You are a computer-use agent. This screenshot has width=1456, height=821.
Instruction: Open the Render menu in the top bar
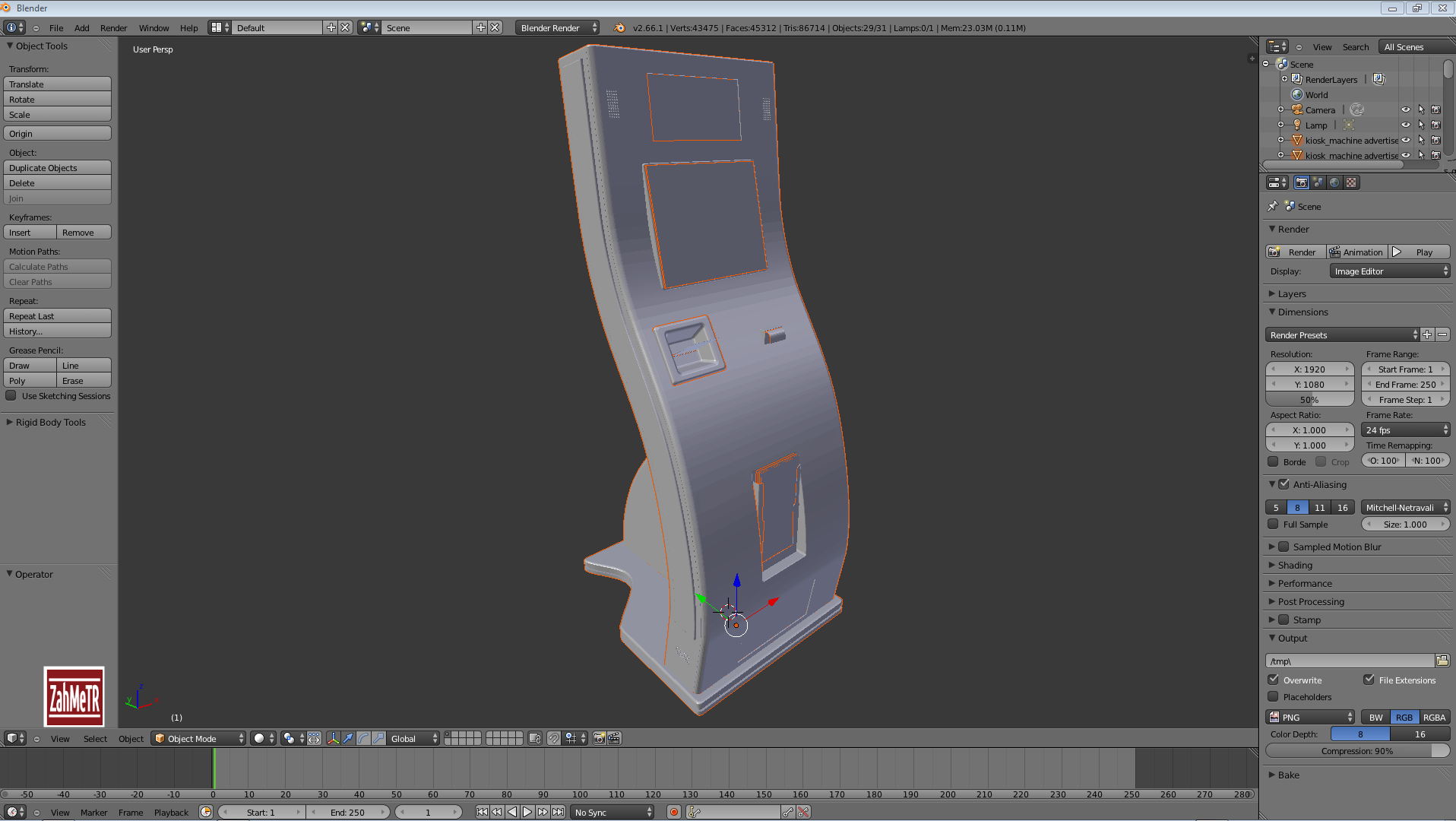(x=113, y=27)
